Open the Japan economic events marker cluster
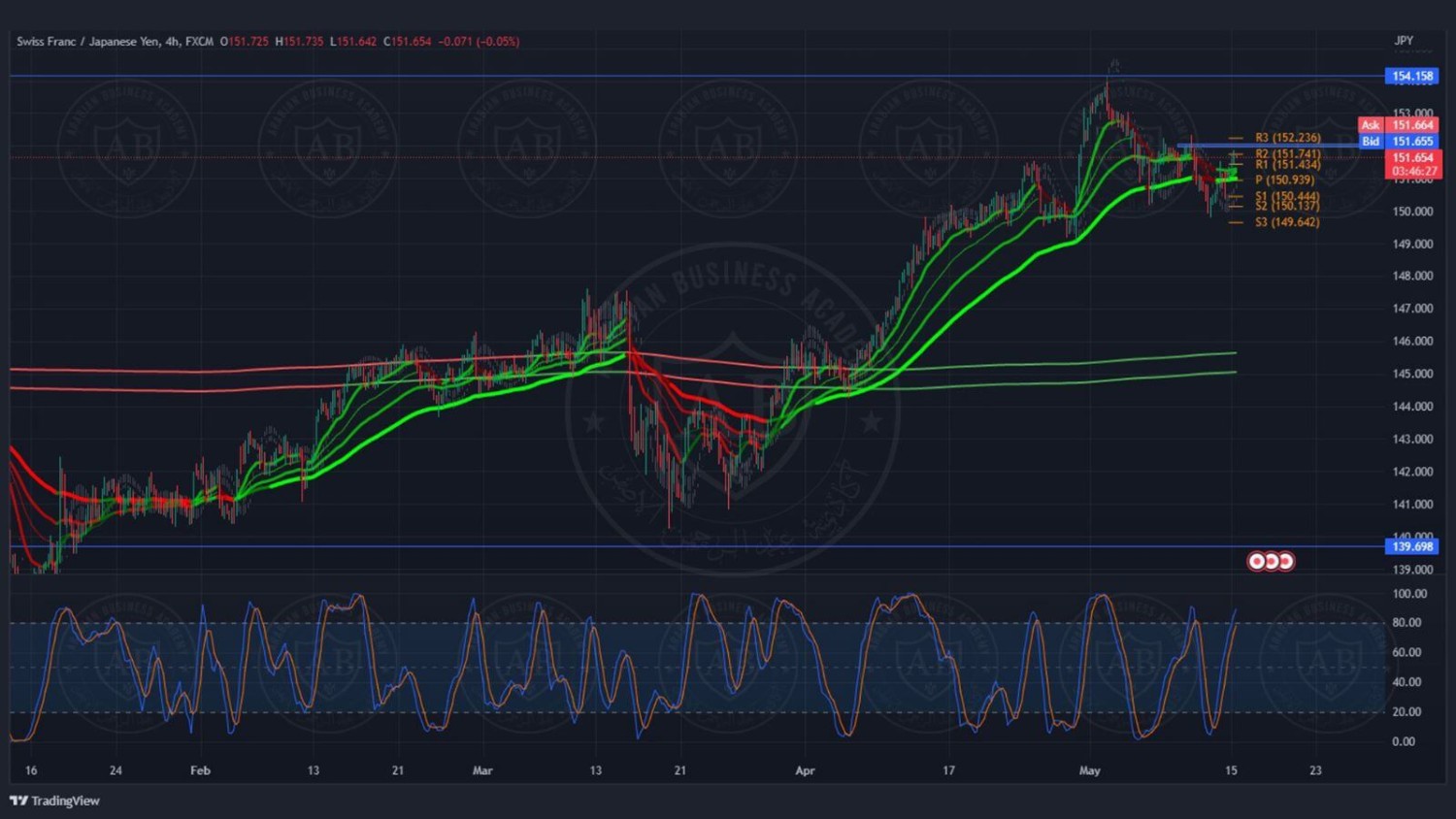The width and height of the screenshot is (1456, 819). click(x=1271, y=561)
